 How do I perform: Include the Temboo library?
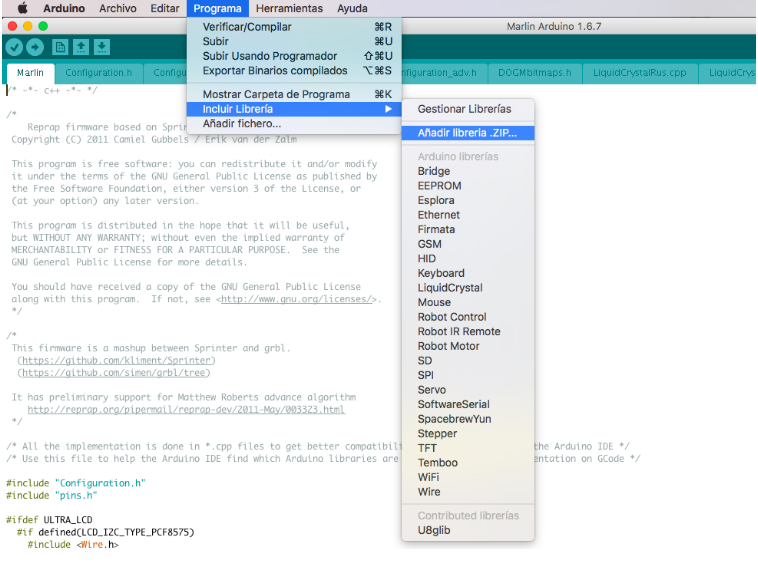coord(467,463)
